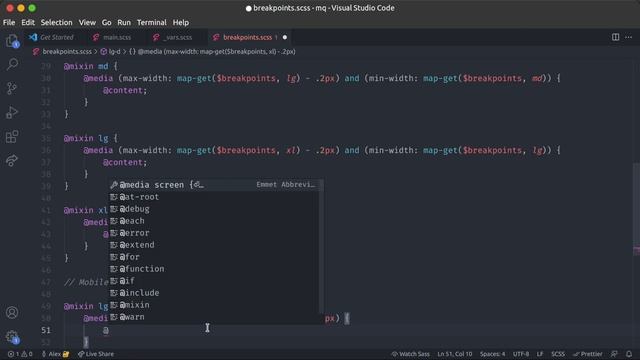This screenshot has height=360, width=640.
Task: Open the Accounts menu icon
Action: coord(12,312)
